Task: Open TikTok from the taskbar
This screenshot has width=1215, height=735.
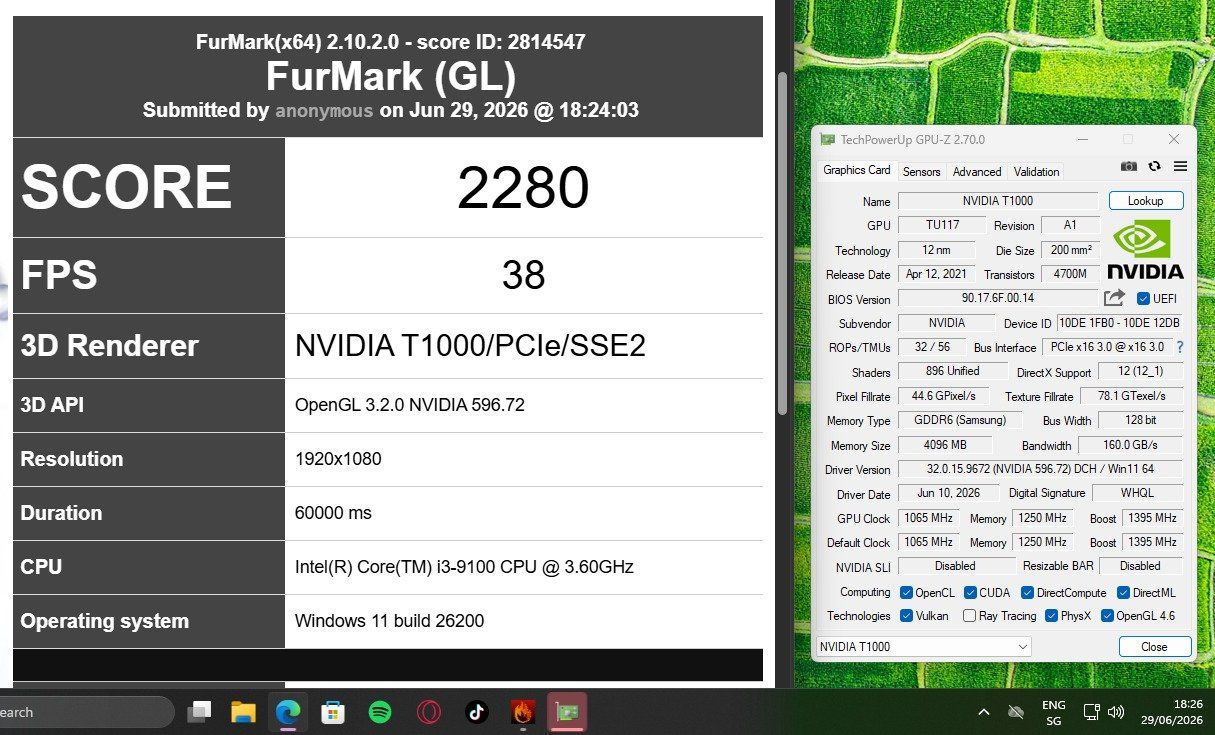Action: point(476,712)
